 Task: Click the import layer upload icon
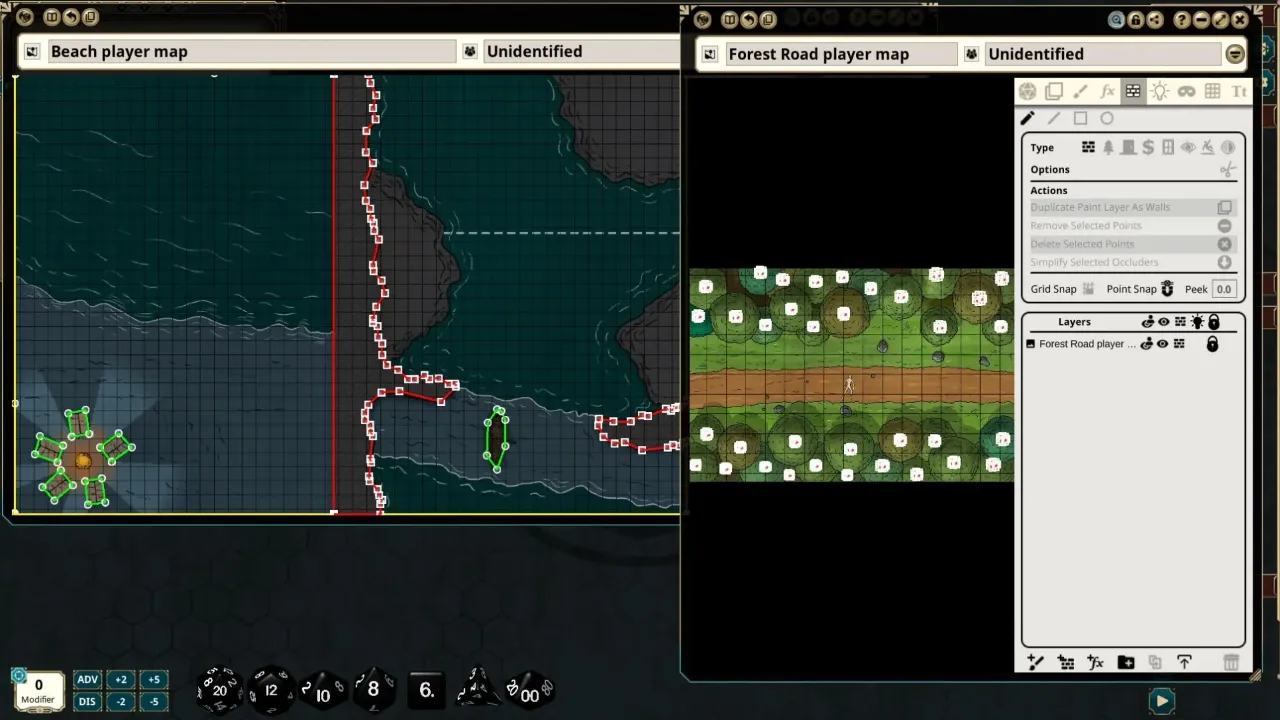(1184, 662)
